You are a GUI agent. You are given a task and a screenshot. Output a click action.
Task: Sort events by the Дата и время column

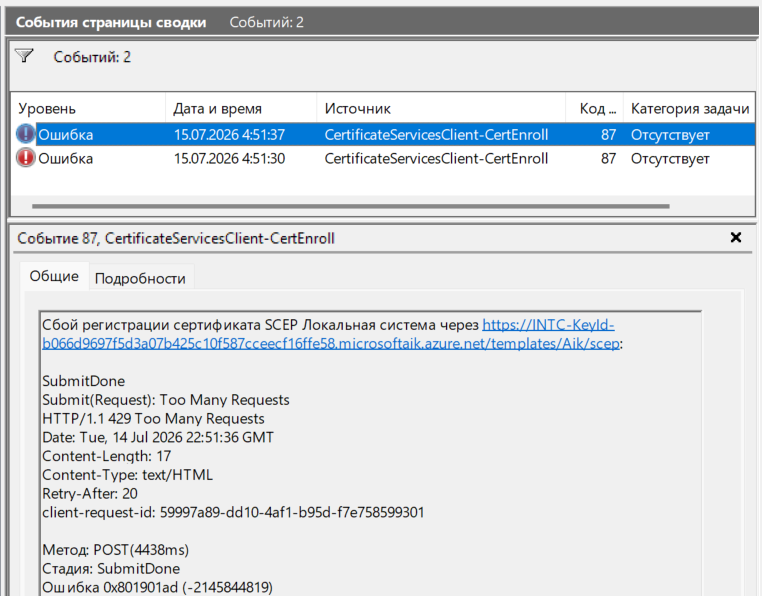(241, 108)
